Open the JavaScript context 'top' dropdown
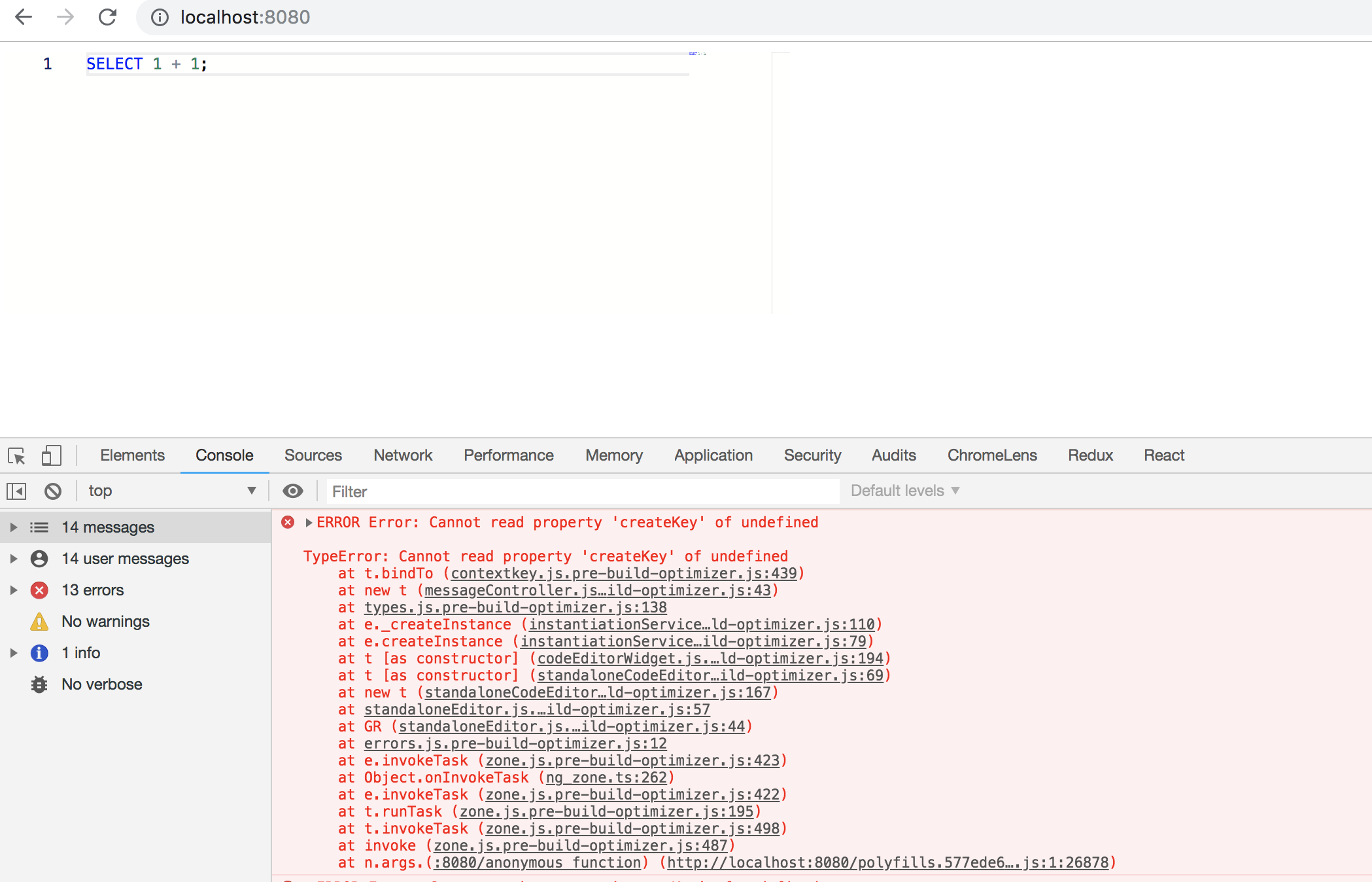Screen dimensions: 1372x882 click(171, 491)
